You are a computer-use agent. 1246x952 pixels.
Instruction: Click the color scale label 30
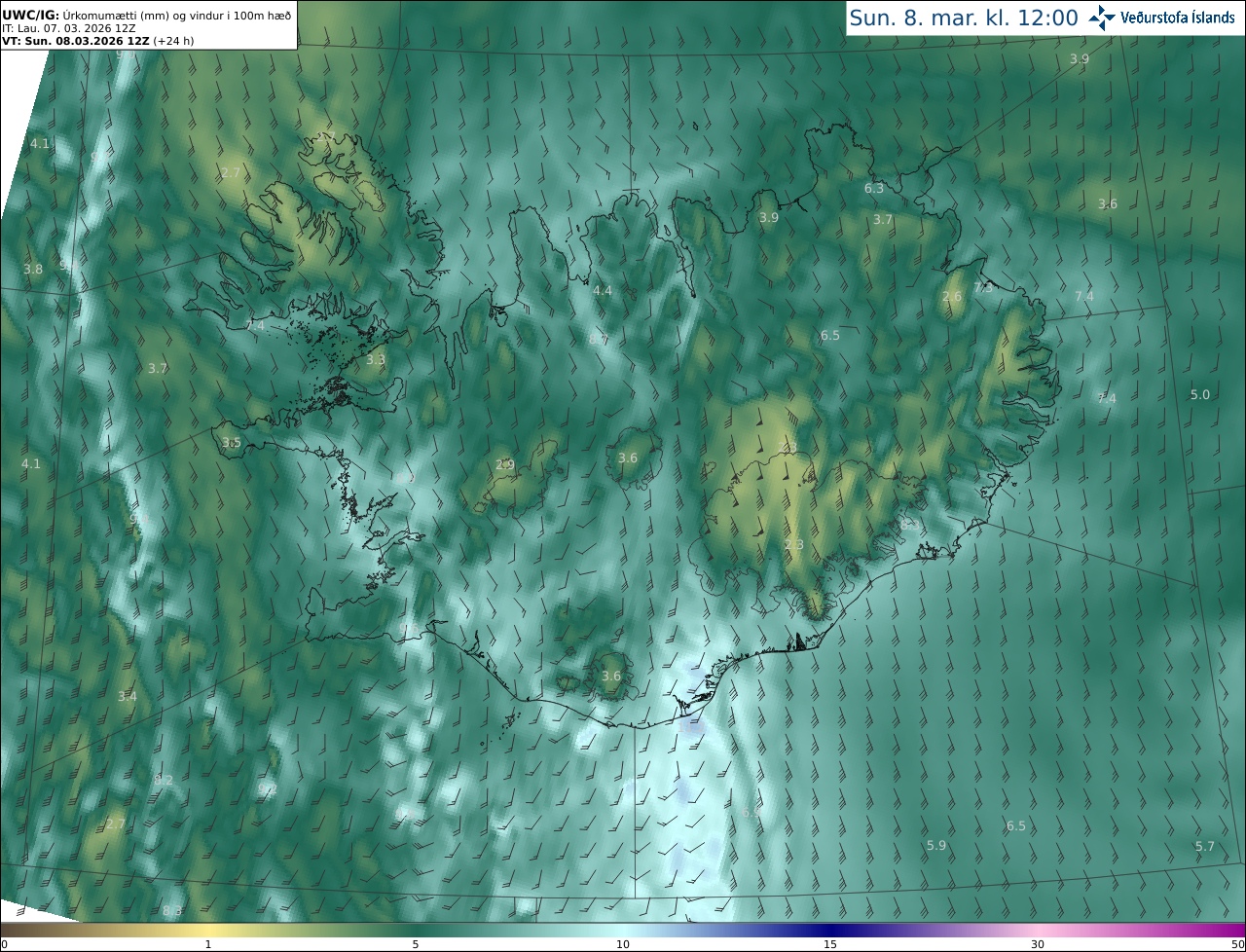[x=1038, y=945]
